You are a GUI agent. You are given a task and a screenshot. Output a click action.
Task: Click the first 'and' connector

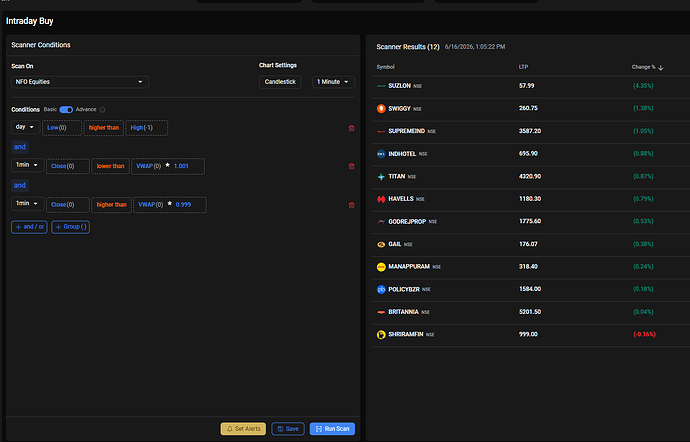coord(20,147)
